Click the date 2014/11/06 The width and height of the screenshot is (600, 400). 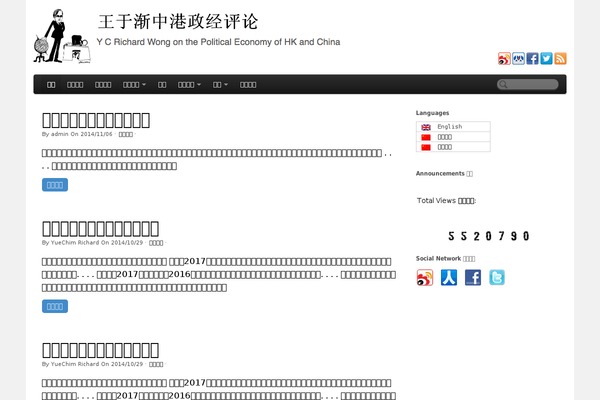click(x=96, y=134)
